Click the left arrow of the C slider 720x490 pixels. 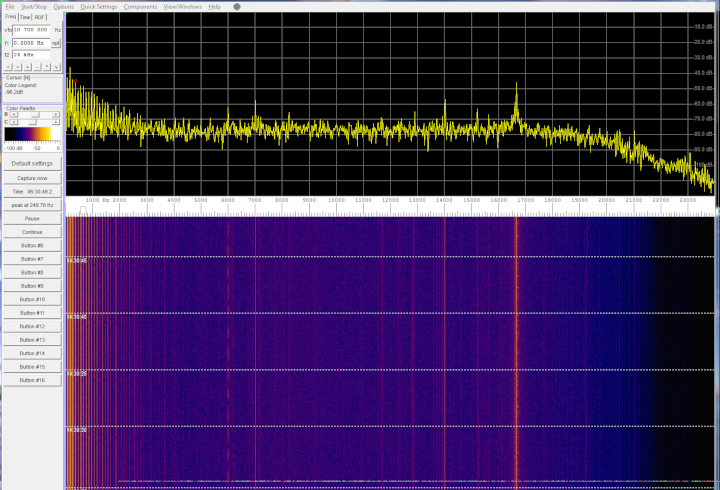(x=14, y=122)
